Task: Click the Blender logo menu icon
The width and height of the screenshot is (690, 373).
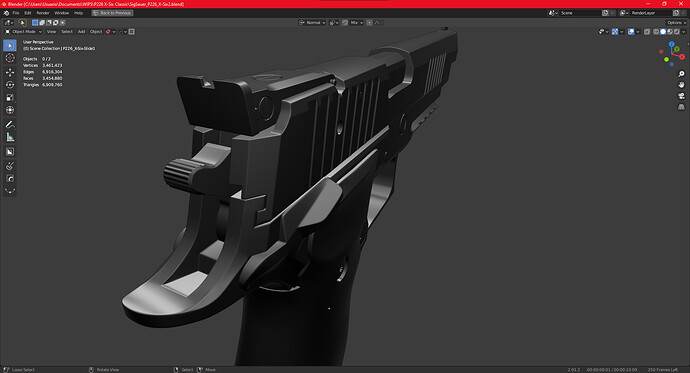Action: [x=6, y=13]
